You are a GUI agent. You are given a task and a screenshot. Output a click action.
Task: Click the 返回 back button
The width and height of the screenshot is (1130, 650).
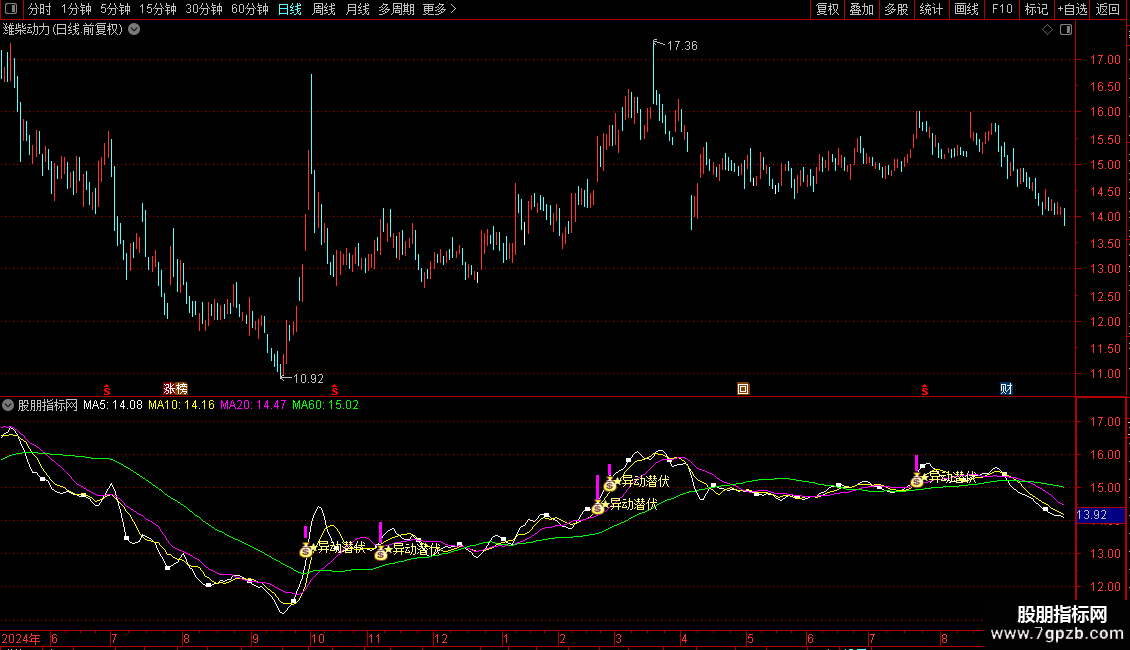(x=1108, y=9)
